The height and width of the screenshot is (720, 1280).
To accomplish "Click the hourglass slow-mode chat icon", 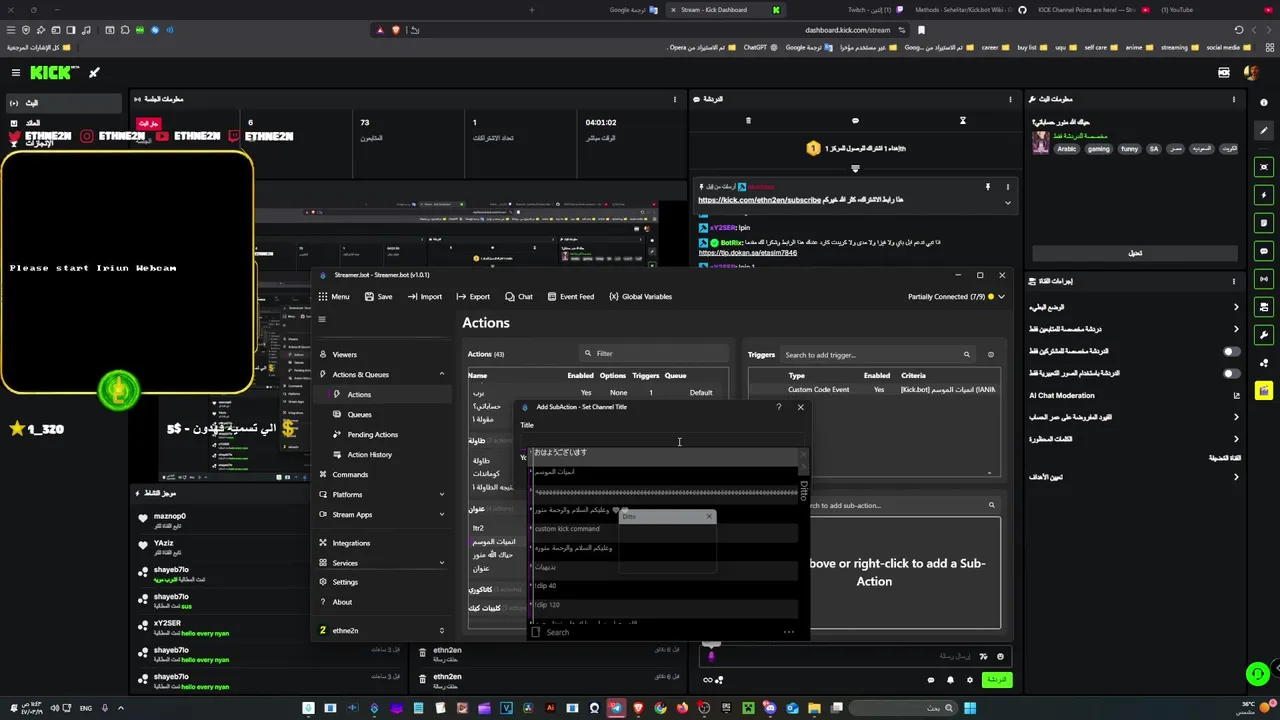I will 963,121.
